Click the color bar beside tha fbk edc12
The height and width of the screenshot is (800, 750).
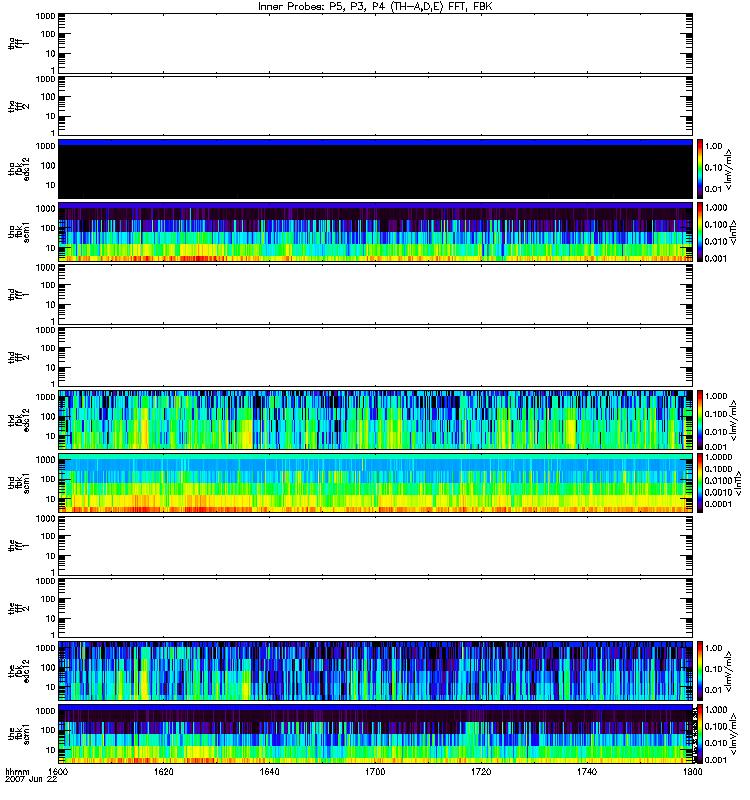[x=700, y=169]
